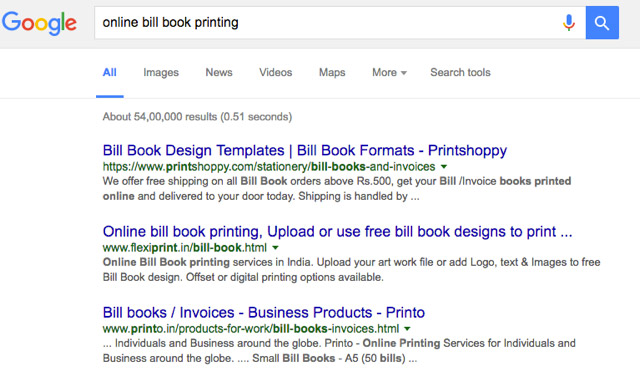This screenshot has width=640, height=377.
Task: Select the All results tab
Action: (109, 73)
